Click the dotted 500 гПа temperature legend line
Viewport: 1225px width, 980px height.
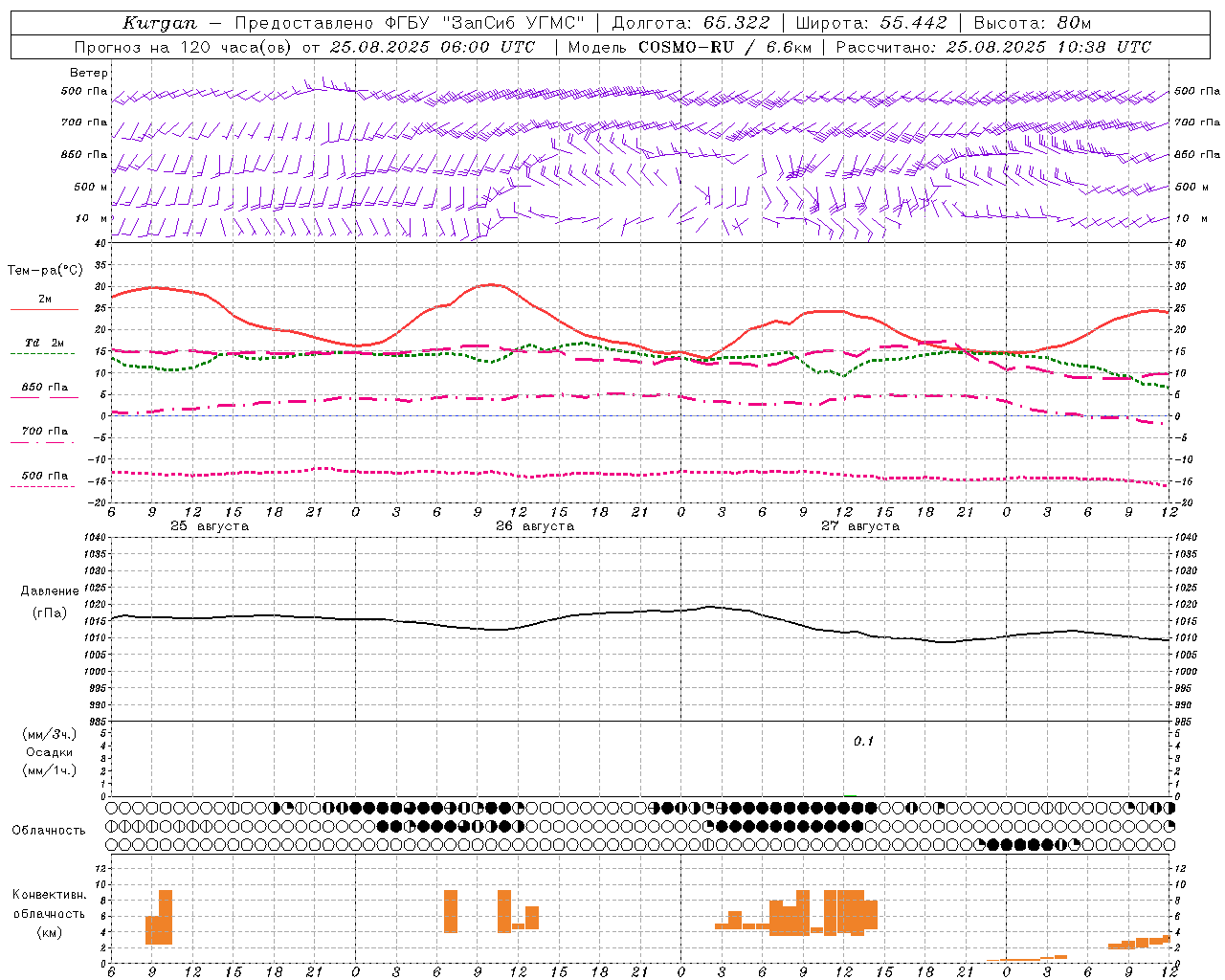42,486
